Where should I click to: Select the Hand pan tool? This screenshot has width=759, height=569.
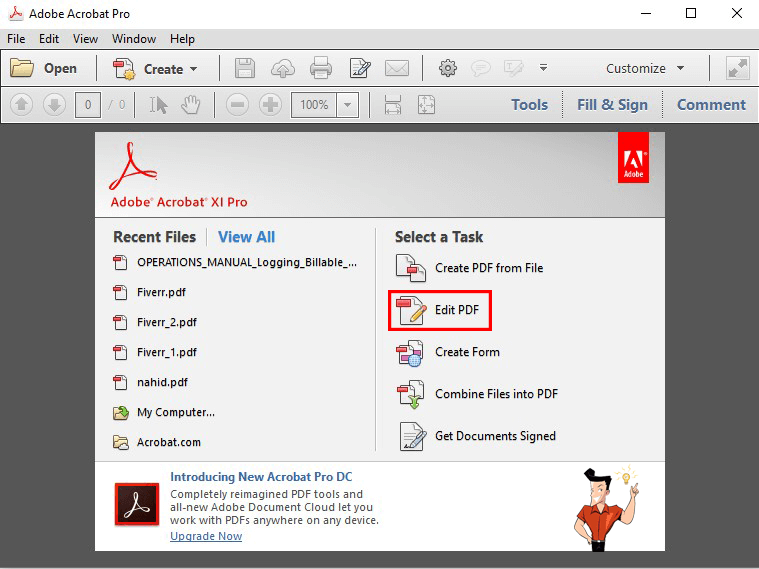[189, 105]
